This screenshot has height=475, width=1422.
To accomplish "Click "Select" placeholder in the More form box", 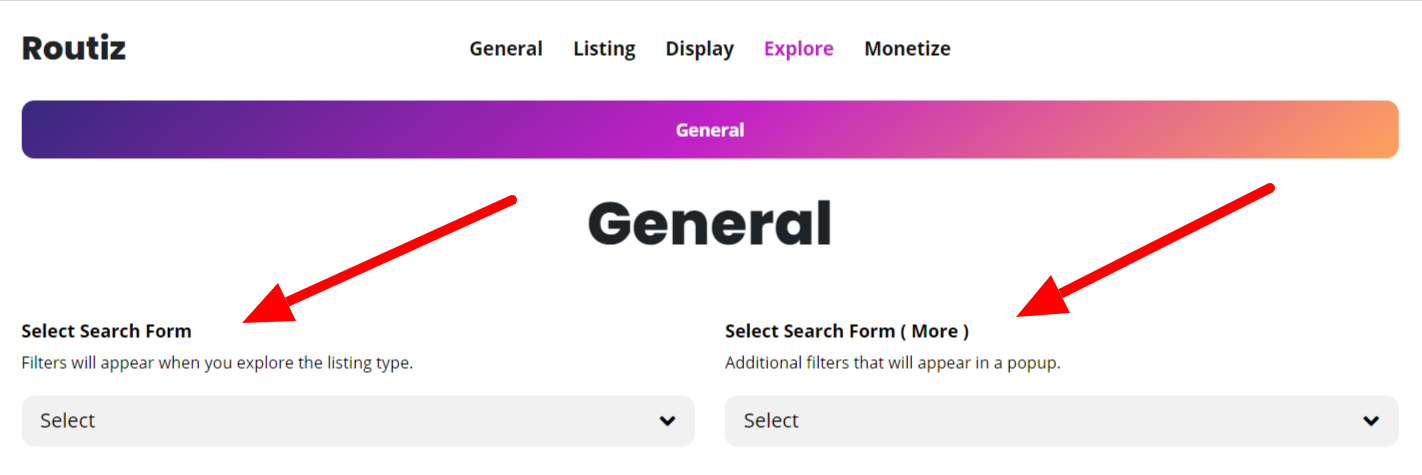I will [771, 421].
